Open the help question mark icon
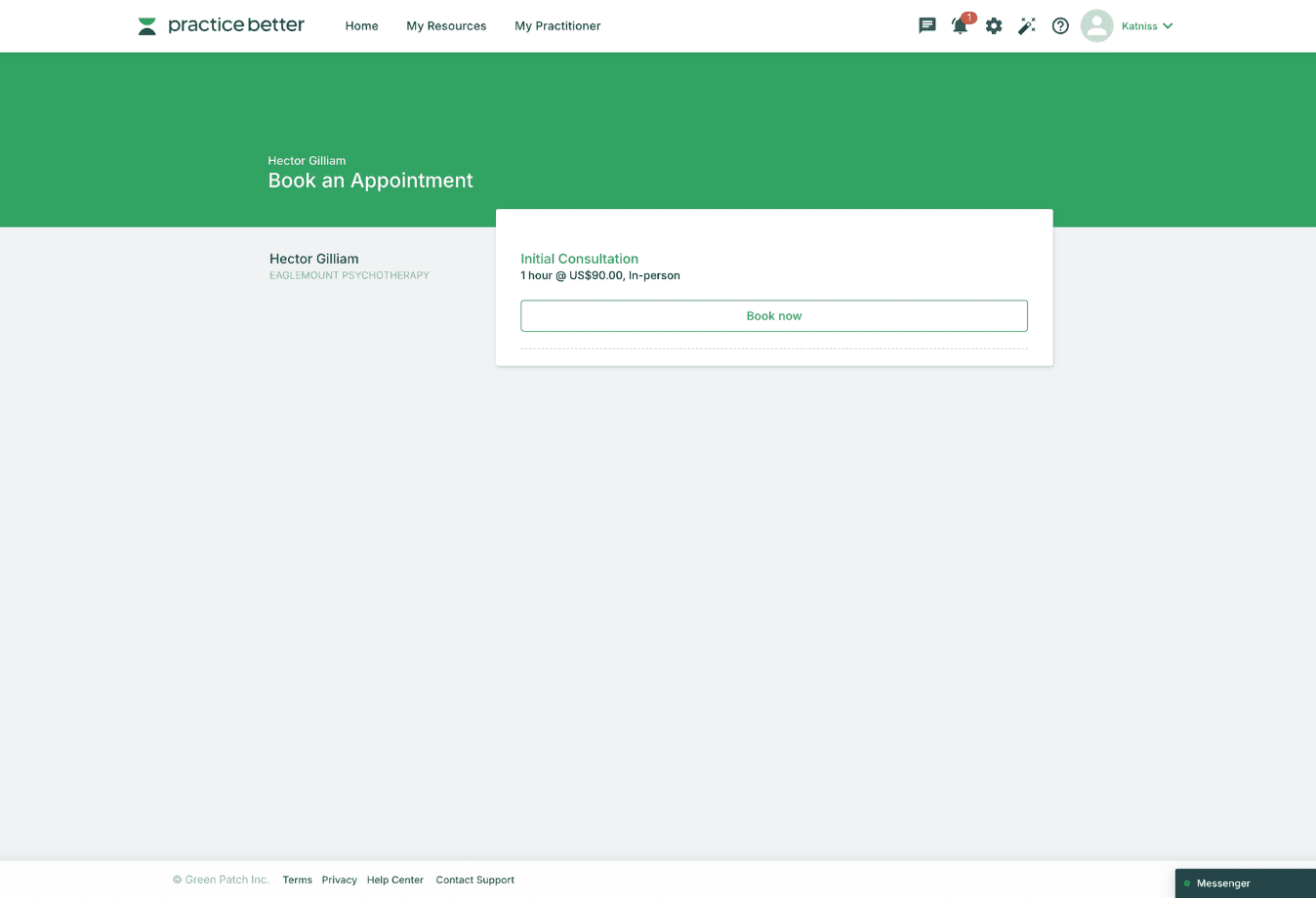 [x=1060, y=26]
